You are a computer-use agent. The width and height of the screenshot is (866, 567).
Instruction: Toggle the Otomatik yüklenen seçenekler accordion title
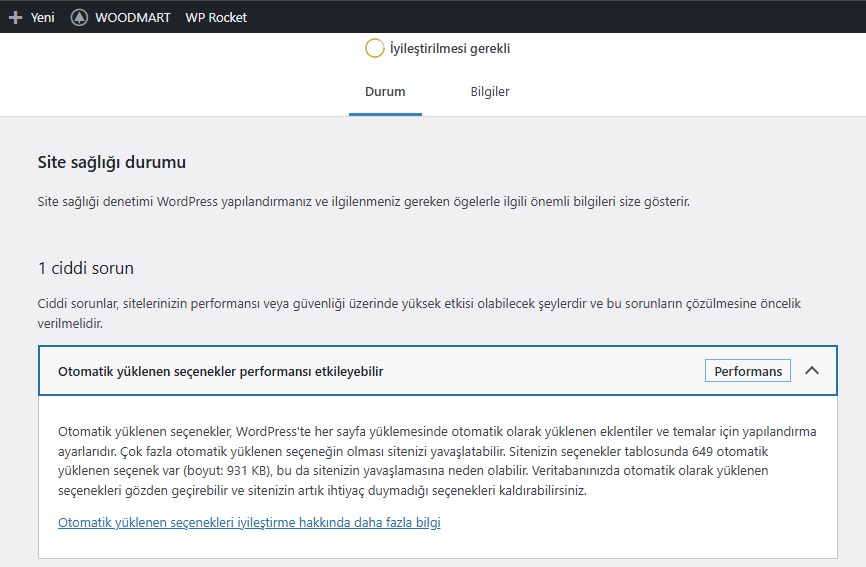(220, 372)
